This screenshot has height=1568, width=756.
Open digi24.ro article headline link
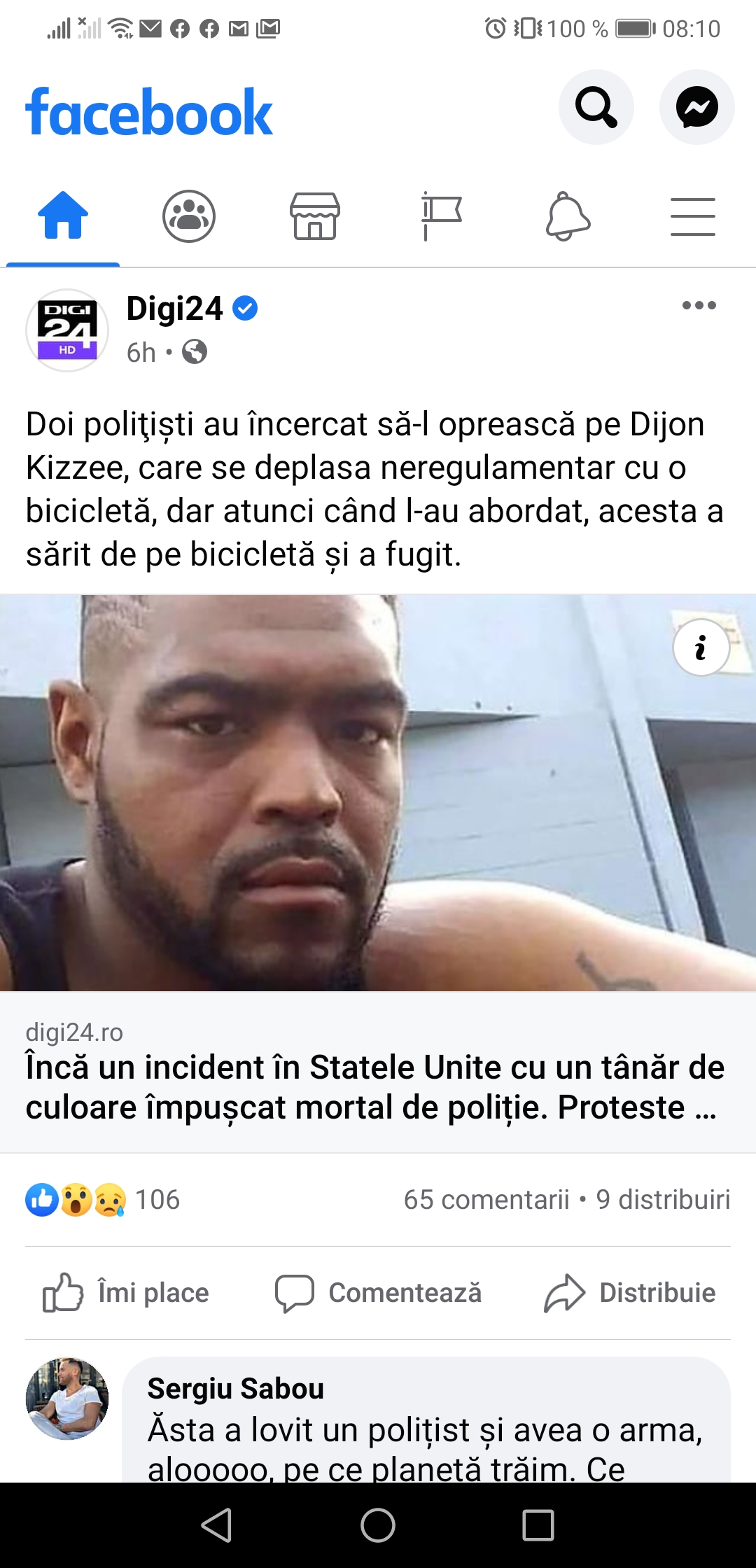[x=375, y=1087]
